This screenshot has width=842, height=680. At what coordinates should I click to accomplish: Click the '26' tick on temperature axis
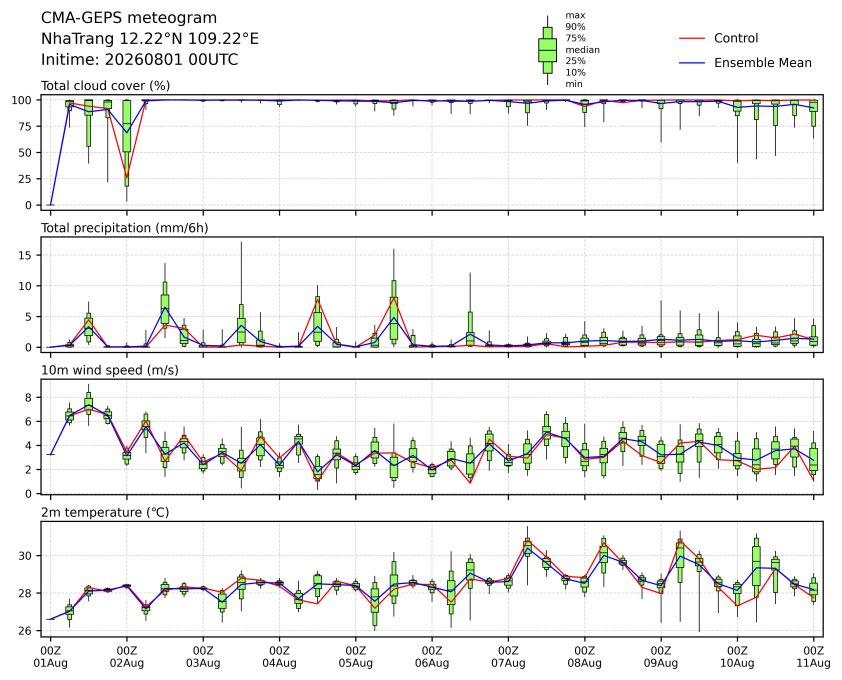(x=26, y=631)
